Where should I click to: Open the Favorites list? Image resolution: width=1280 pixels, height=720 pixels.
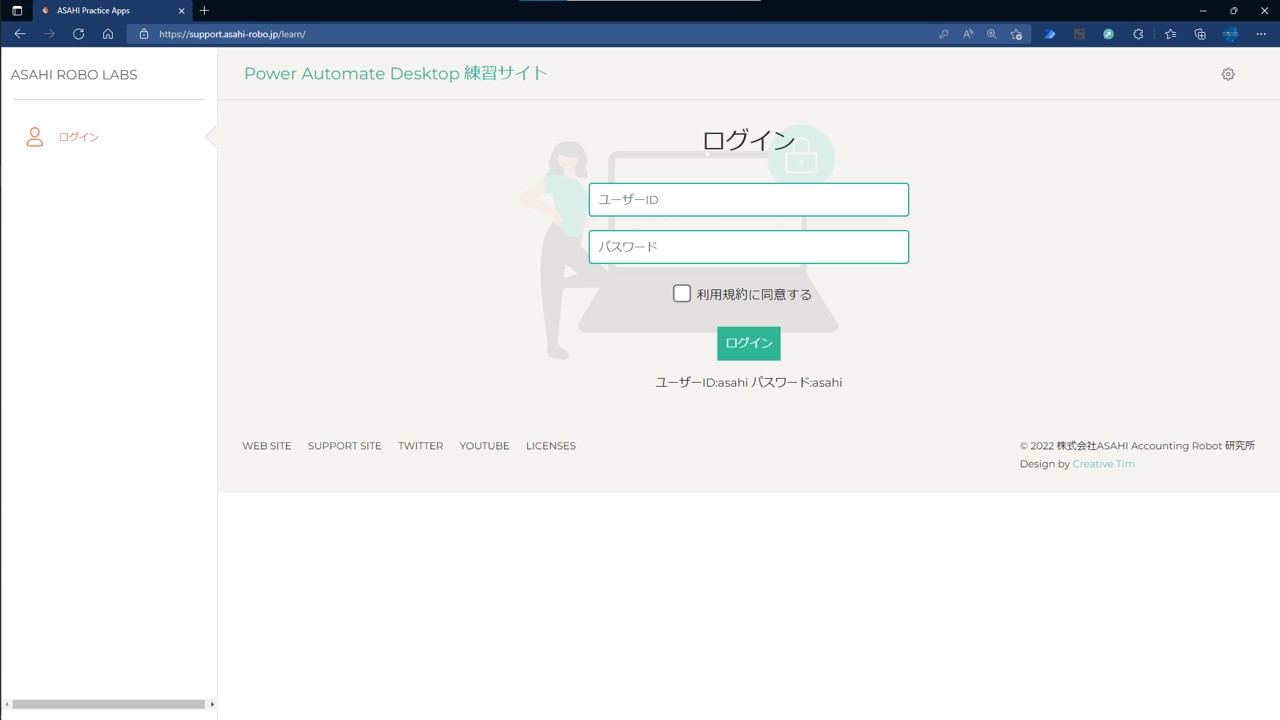coord(1171,34)
